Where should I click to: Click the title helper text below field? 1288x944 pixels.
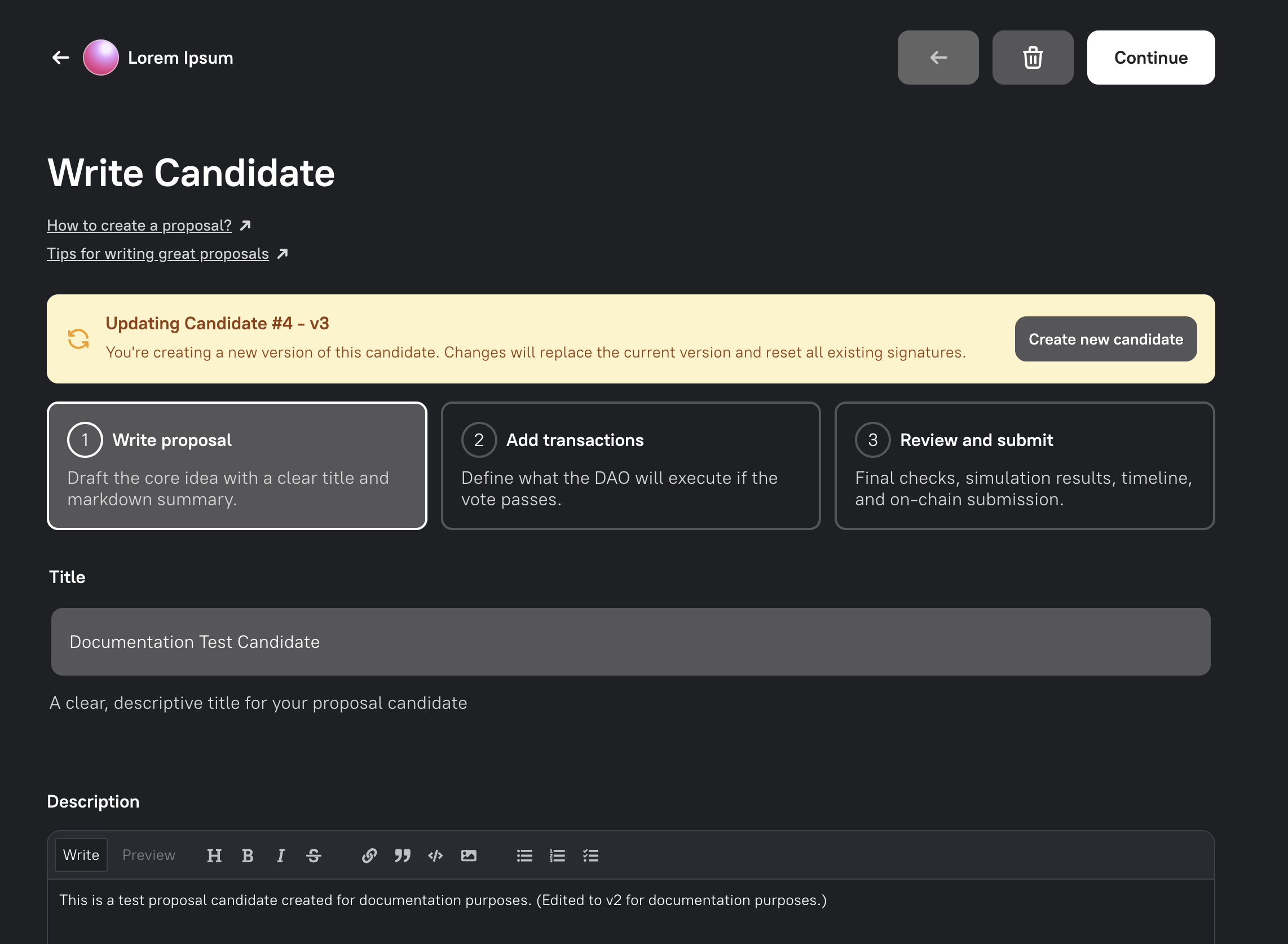tap(258, 703)
